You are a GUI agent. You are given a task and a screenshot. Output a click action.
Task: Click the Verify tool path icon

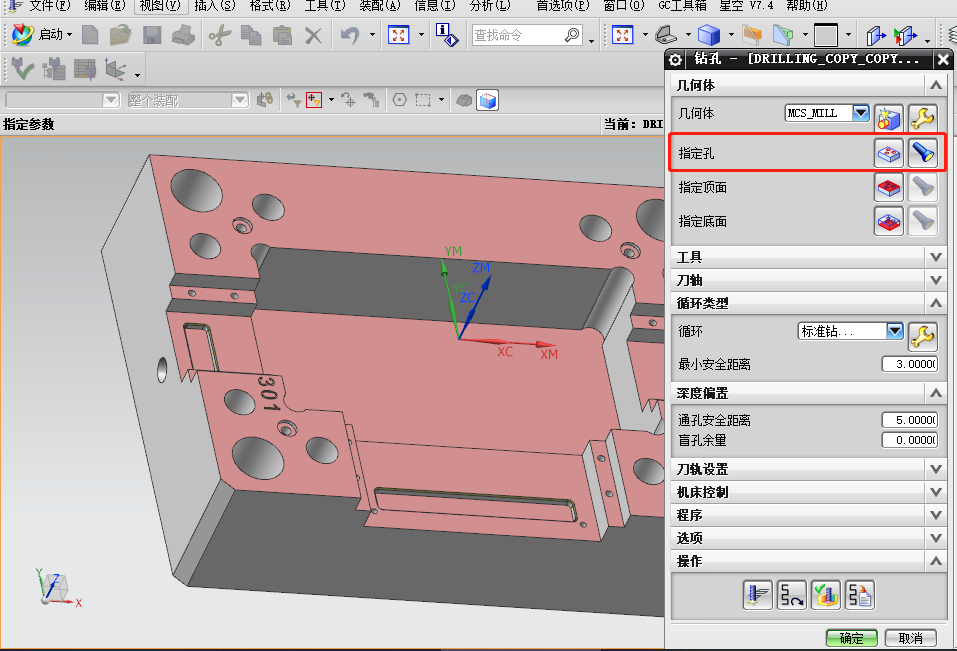point(825,595)
